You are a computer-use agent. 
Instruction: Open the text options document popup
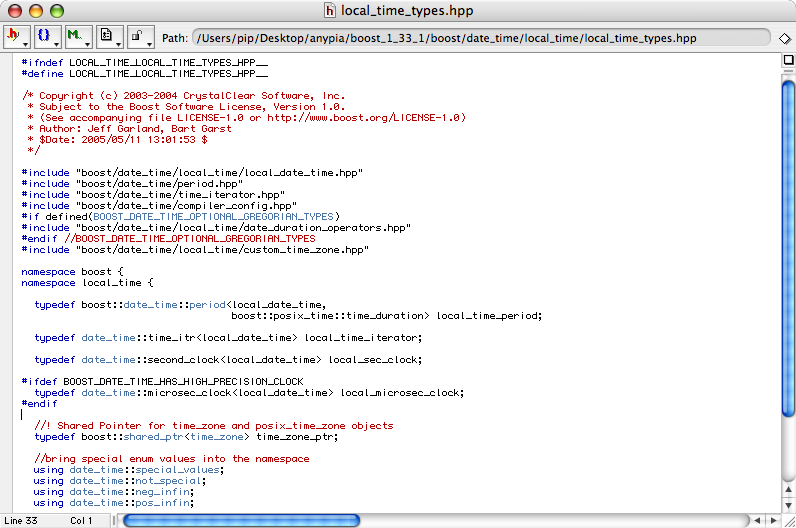pyautogui.click(x=110, y=37)
